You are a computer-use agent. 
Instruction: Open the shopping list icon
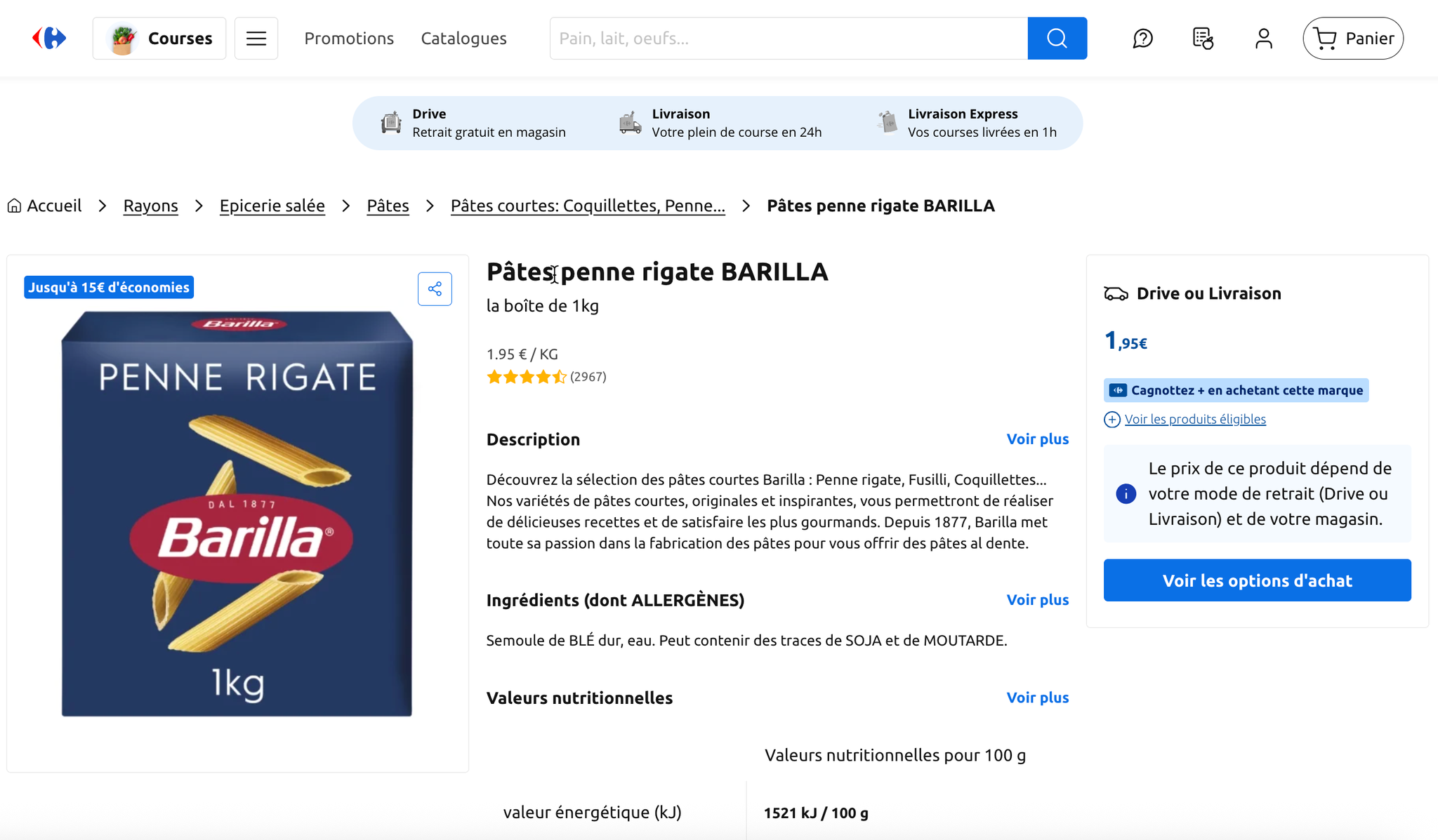coord(1203,39)
